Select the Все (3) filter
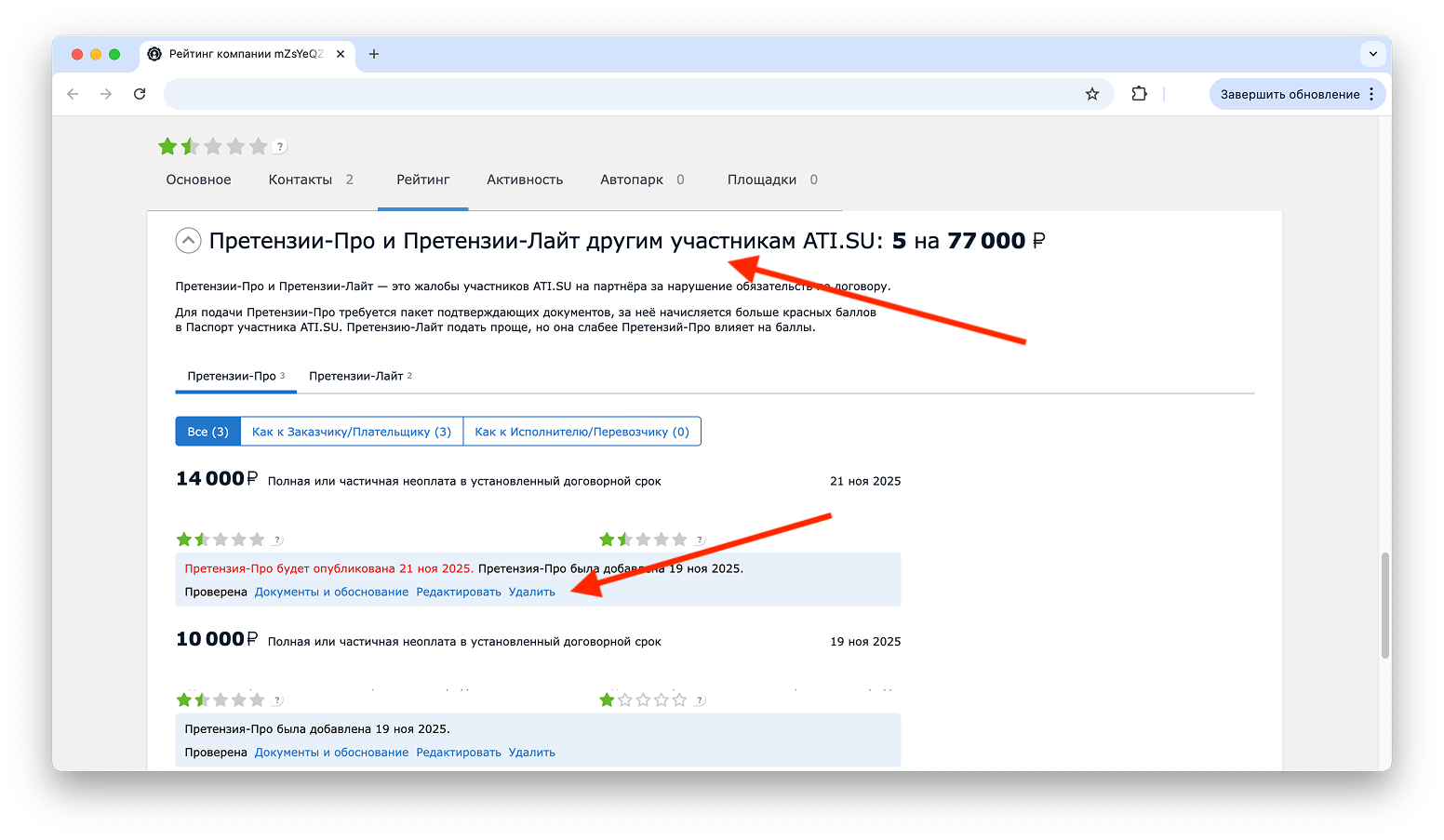The height and width of the screenshot is (840, 1444). (x=207, y=432)
